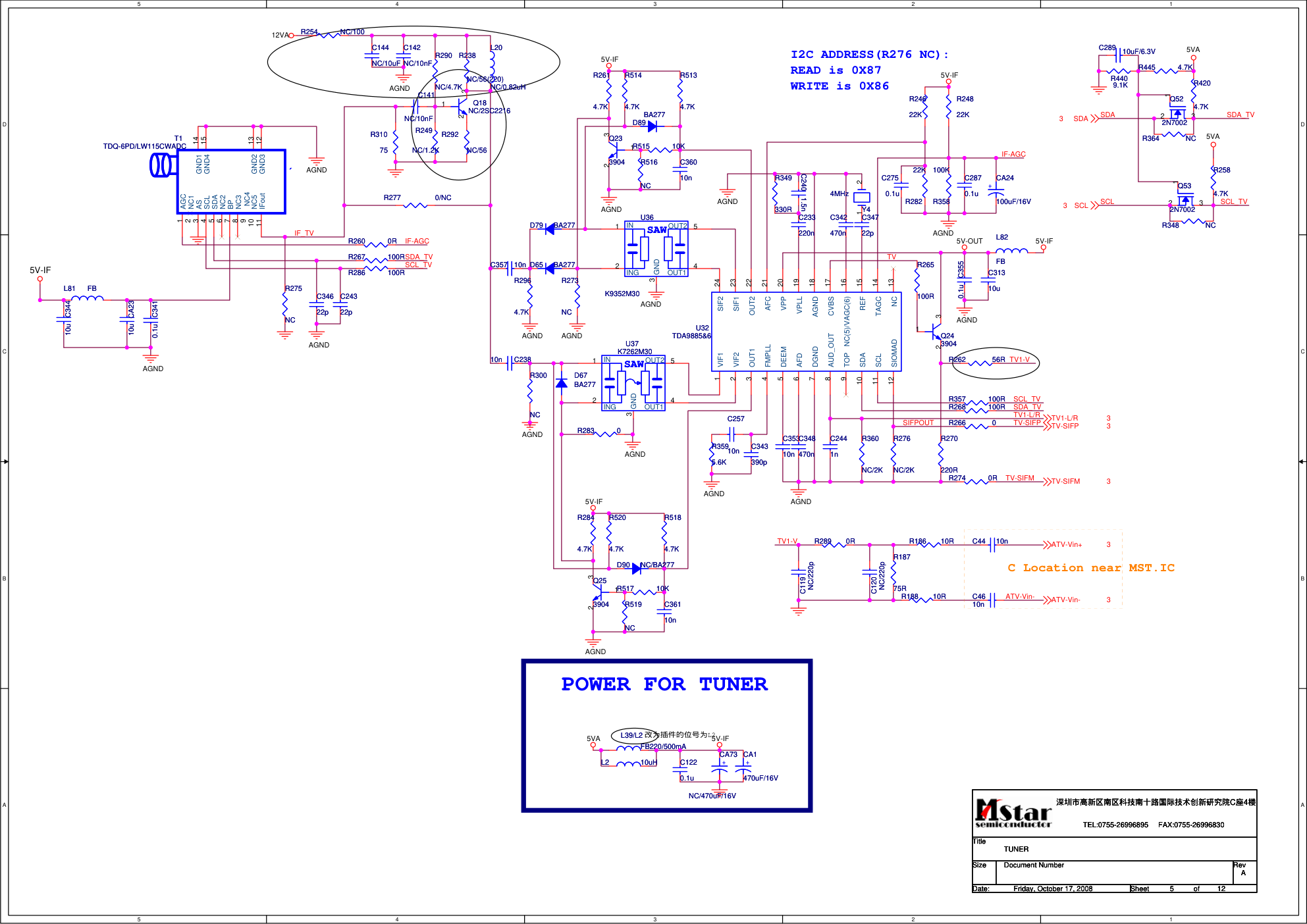This screenshot has width=1307, height=924.
Task: Click the 'TUNER' title in title block
Action: point(1016,849)
